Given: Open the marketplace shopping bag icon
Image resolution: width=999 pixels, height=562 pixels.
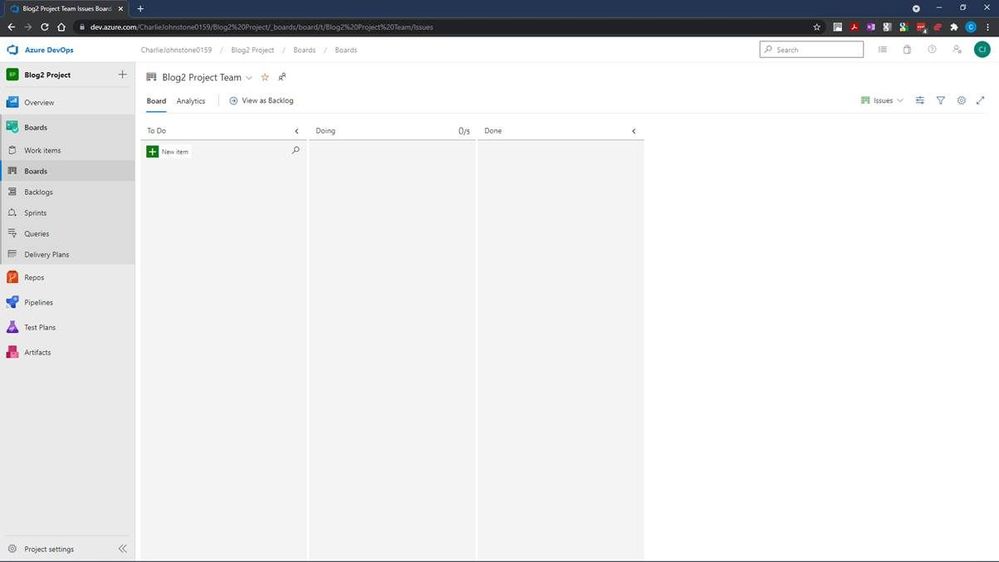Looking at the screenshot, I should (907, 50).
